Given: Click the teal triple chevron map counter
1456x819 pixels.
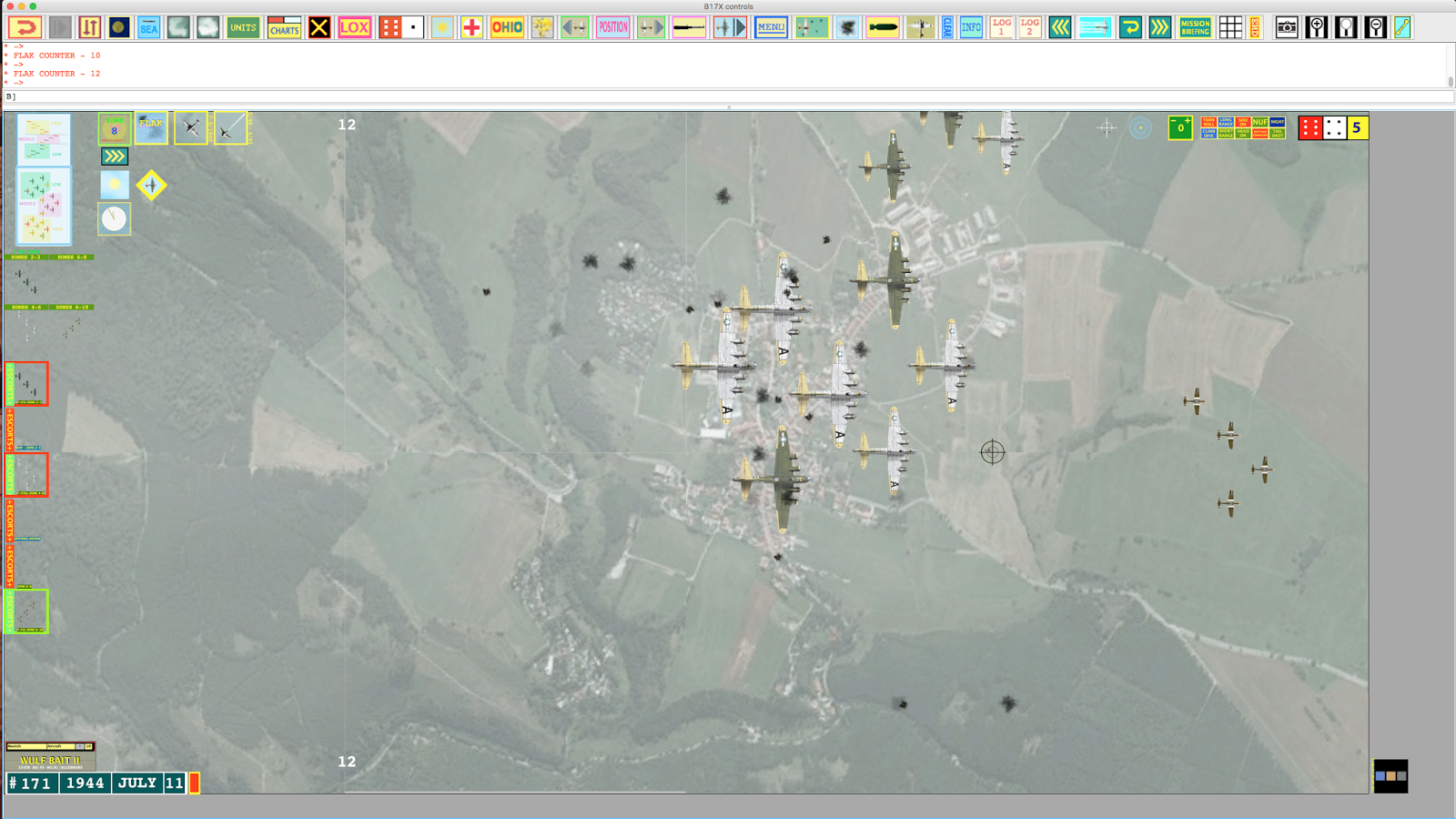Looking at the screenshot, I should (114, 157).
